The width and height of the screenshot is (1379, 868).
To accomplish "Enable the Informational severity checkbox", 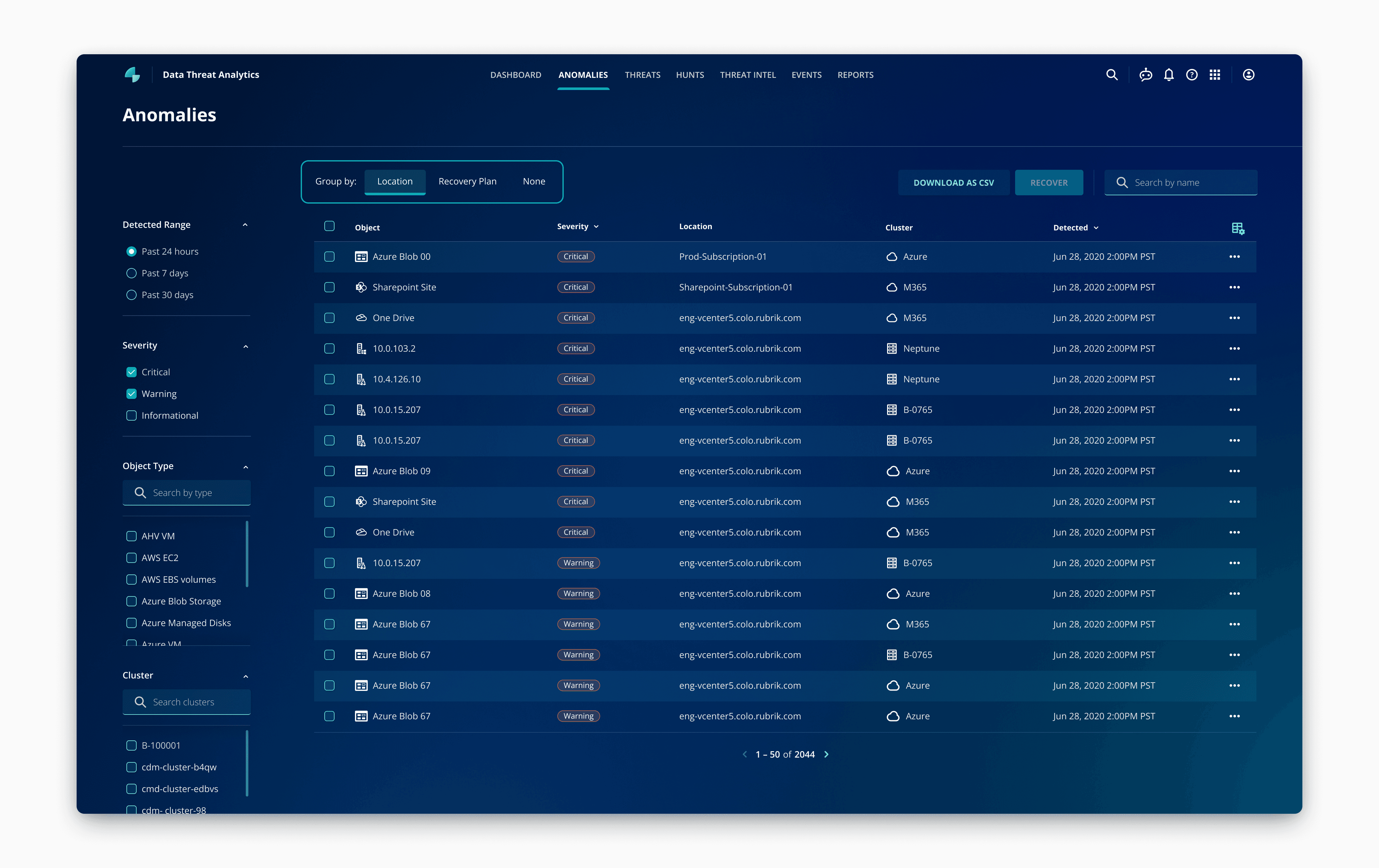I will pos(131,416).
